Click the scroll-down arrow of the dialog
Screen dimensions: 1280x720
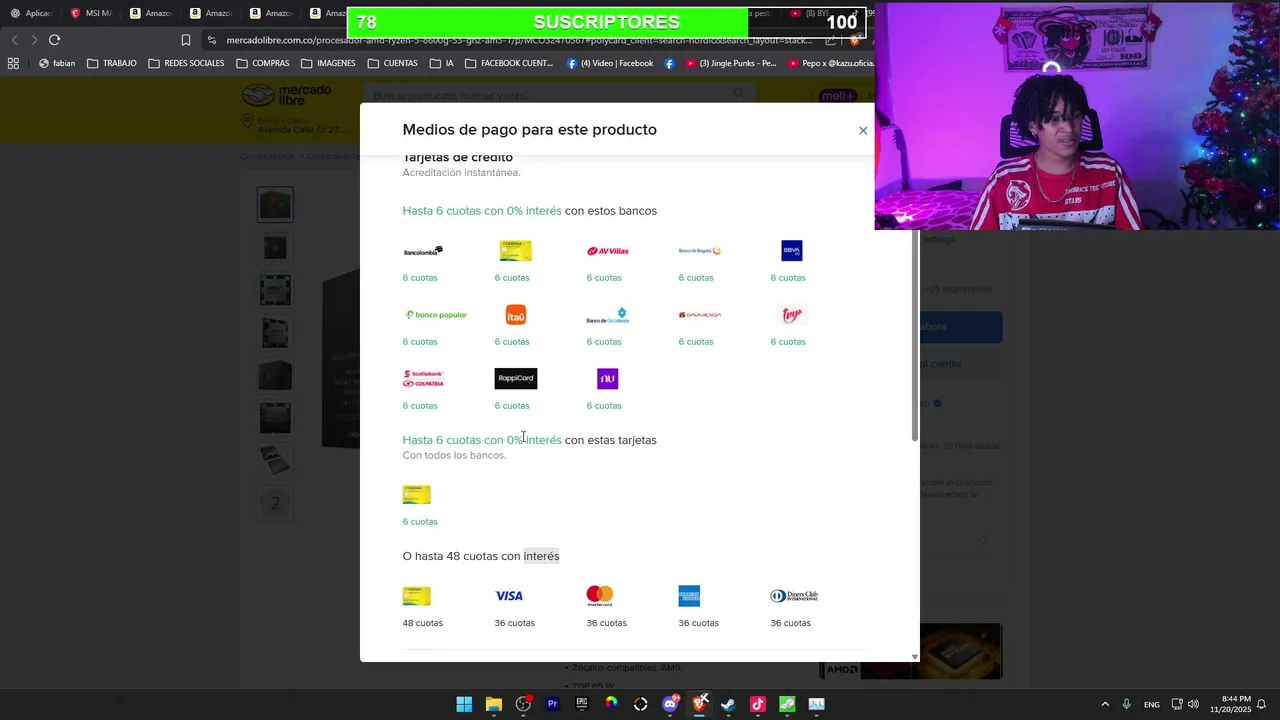914,657
